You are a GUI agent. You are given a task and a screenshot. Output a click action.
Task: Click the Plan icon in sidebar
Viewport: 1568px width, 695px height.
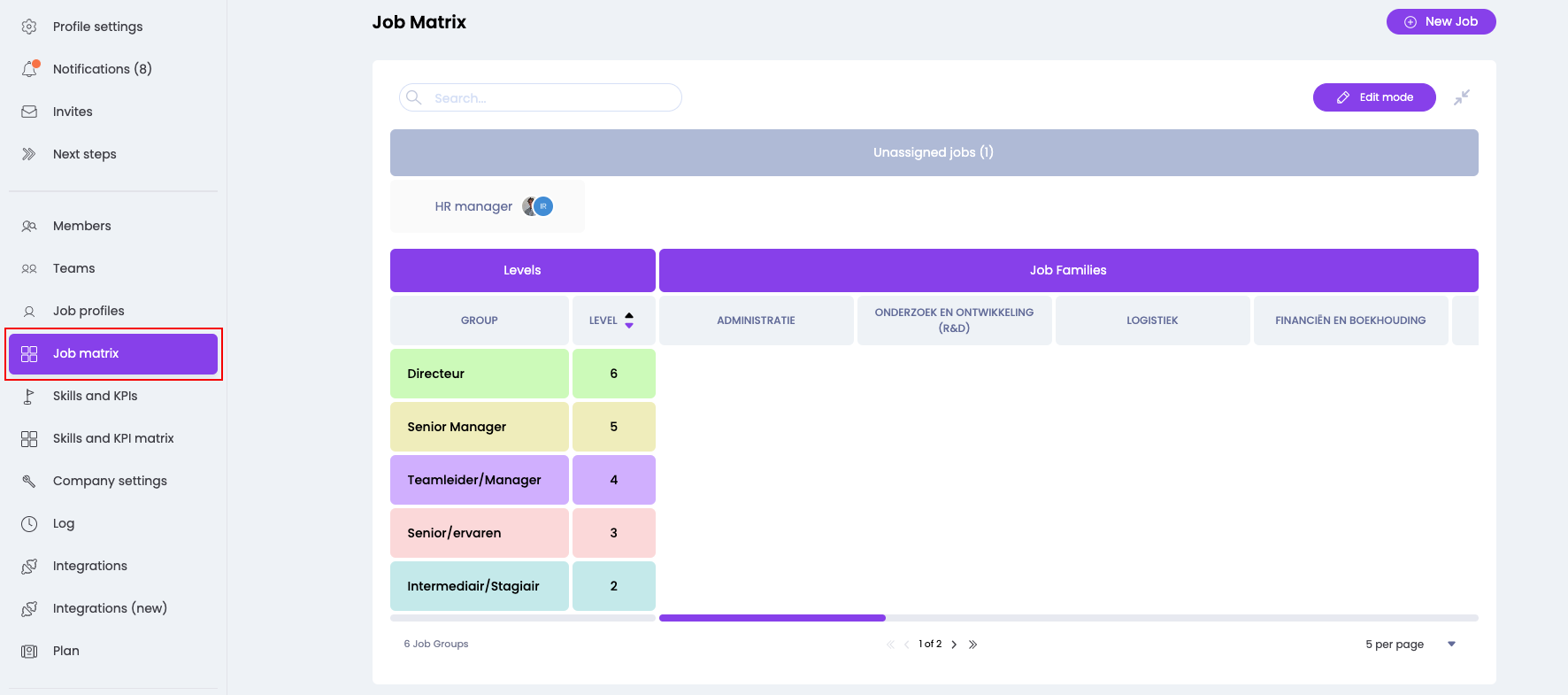(x=29, y=651)
